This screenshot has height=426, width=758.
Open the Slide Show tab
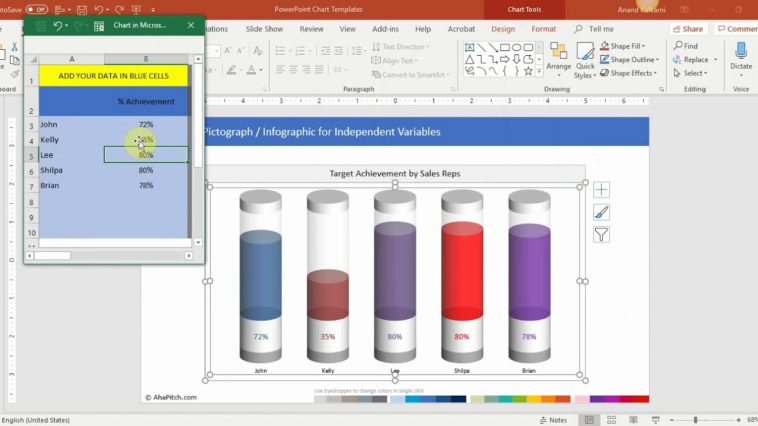coord(264,29)
